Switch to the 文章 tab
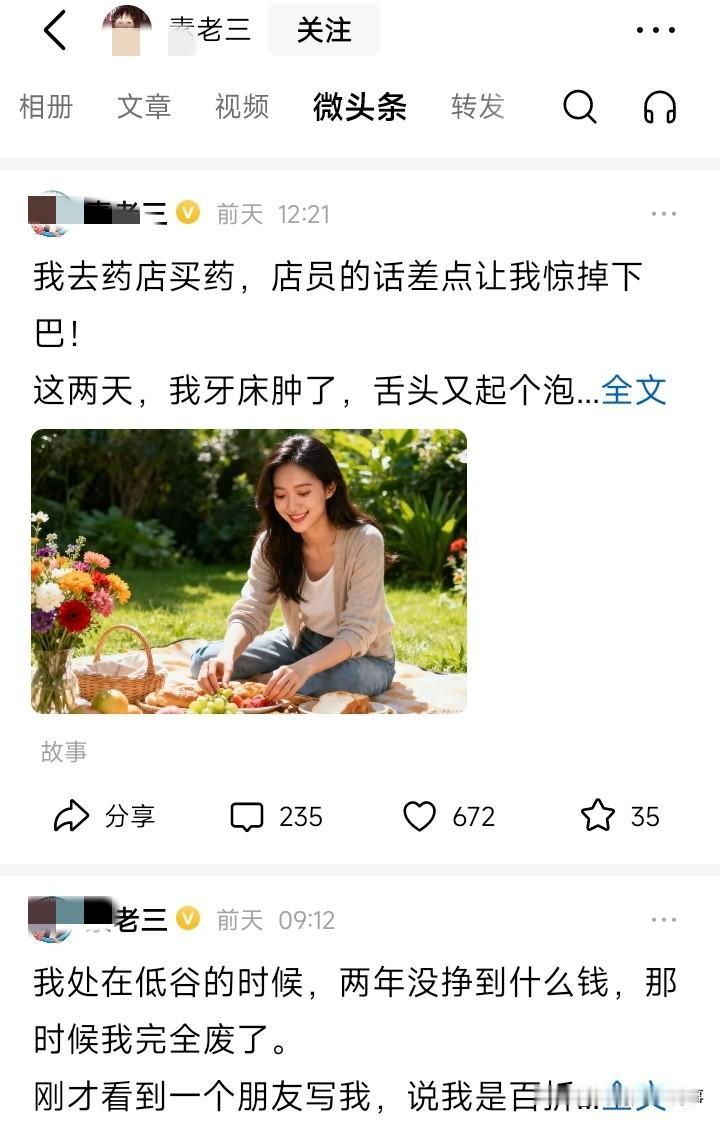Image resolution: width=720 pixels, height=1122 pixels. pyautogui.click(x=144, y=107)
